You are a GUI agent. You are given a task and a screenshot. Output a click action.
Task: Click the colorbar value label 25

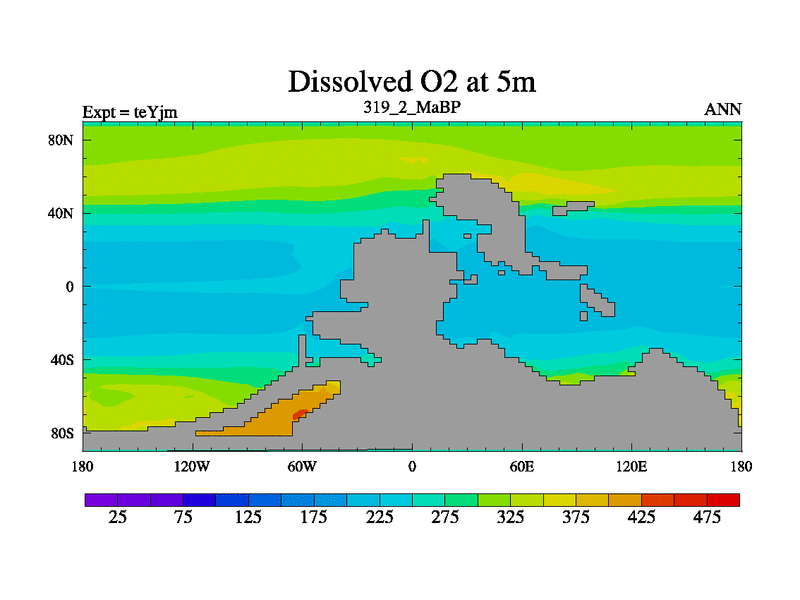pos(117,518)
